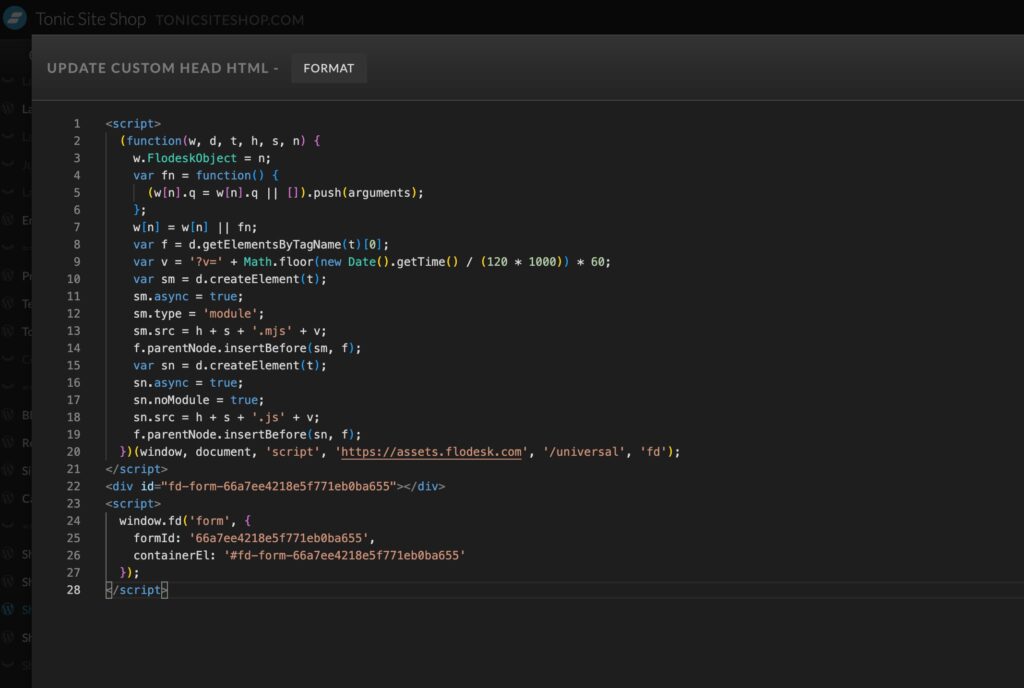This screenshot has height=688, width=1024.
Task: Click the 'sm.async = true;' line
Action: click(188, 296)
